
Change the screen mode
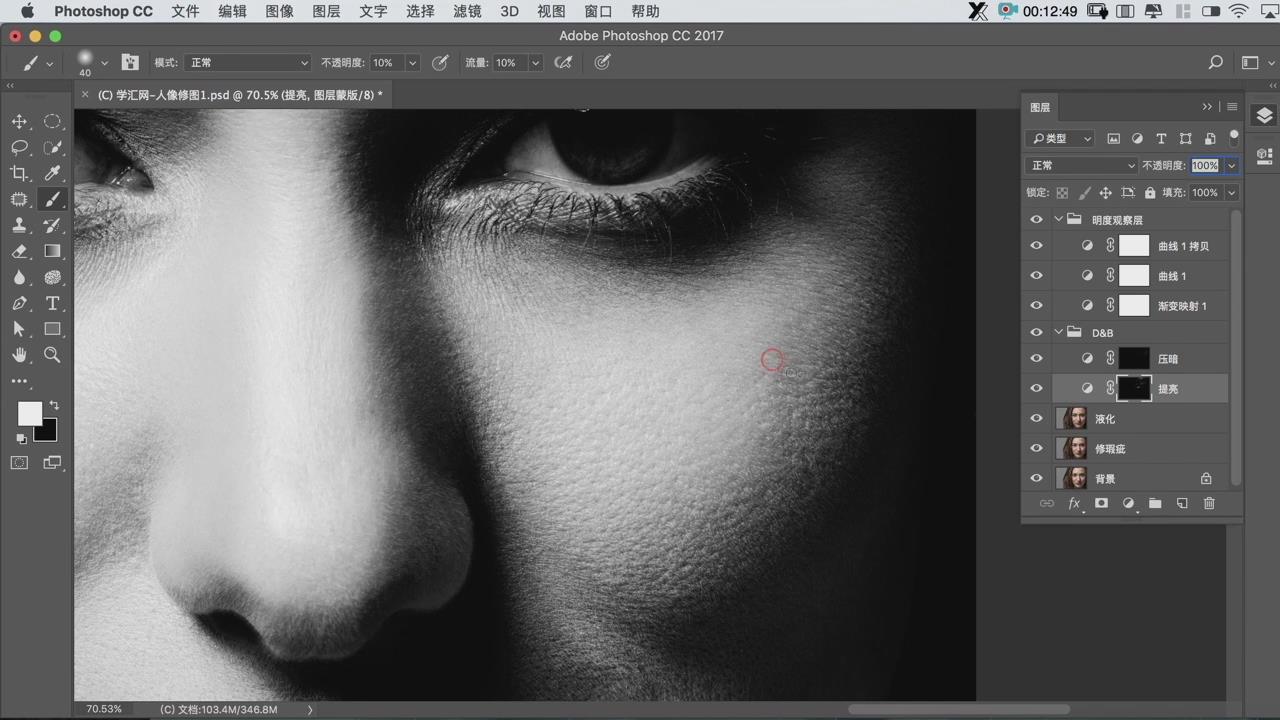coord(53,463)
